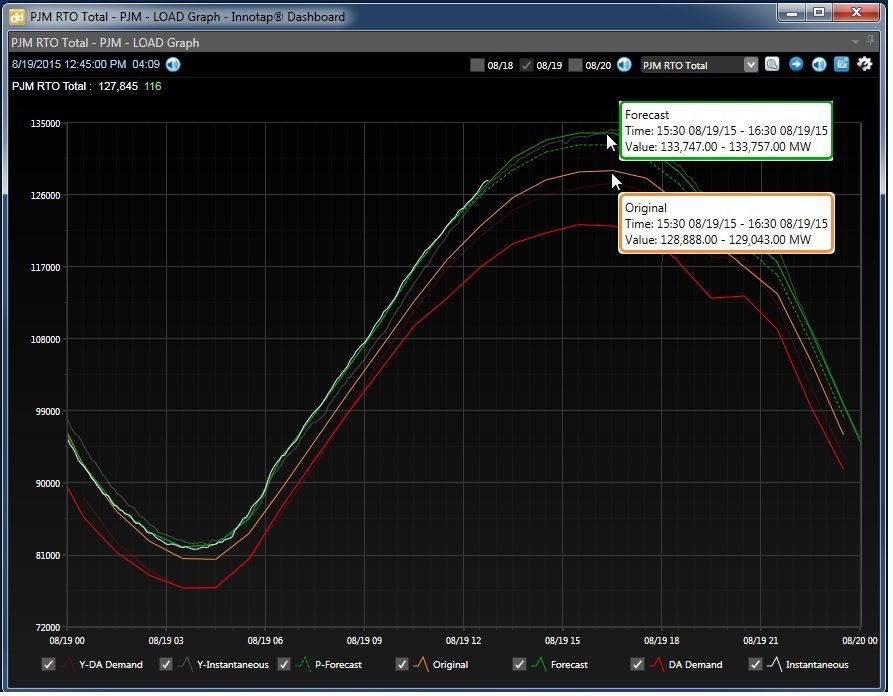
Task: Click the speaker icon next to 08/20 checkbox
Action: [624, 65]
